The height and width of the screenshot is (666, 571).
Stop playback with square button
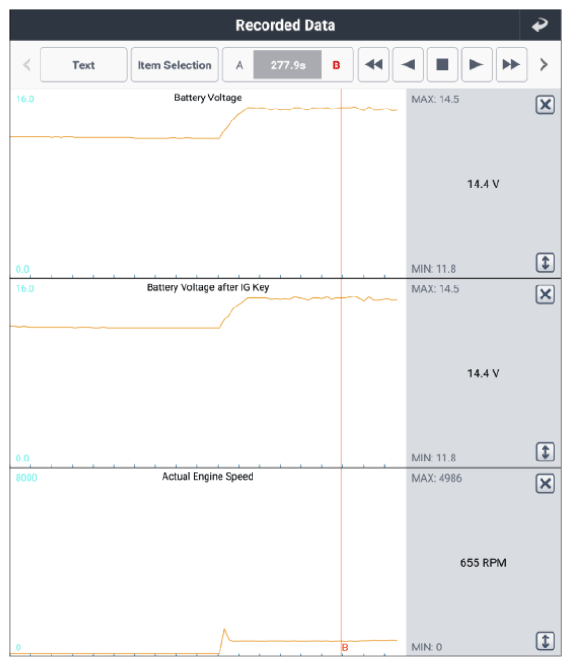pyautogui.click(x=442, y=65)
